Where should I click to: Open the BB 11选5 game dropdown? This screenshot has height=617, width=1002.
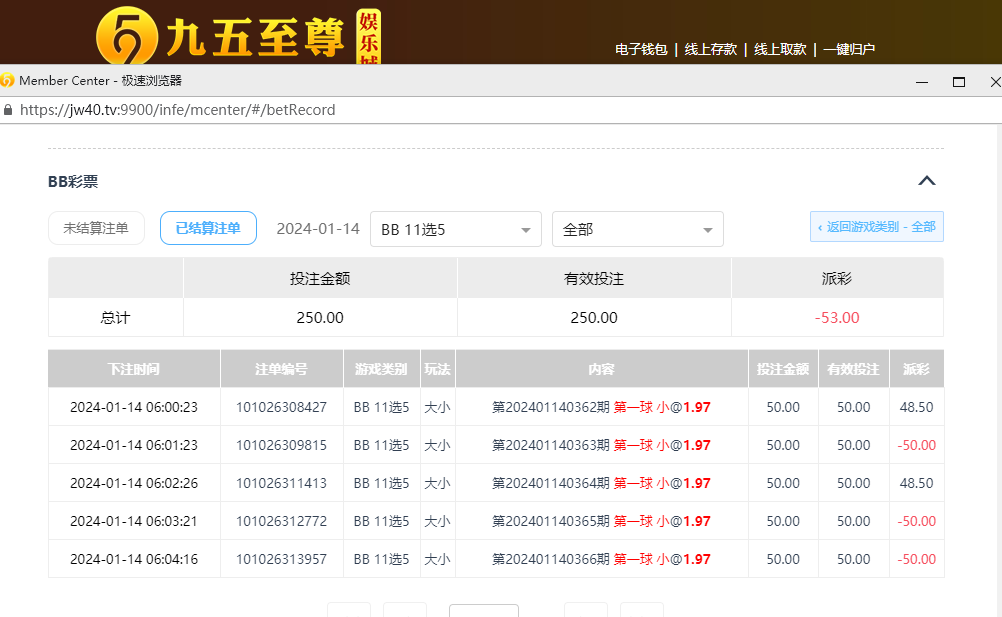(455, 229)
